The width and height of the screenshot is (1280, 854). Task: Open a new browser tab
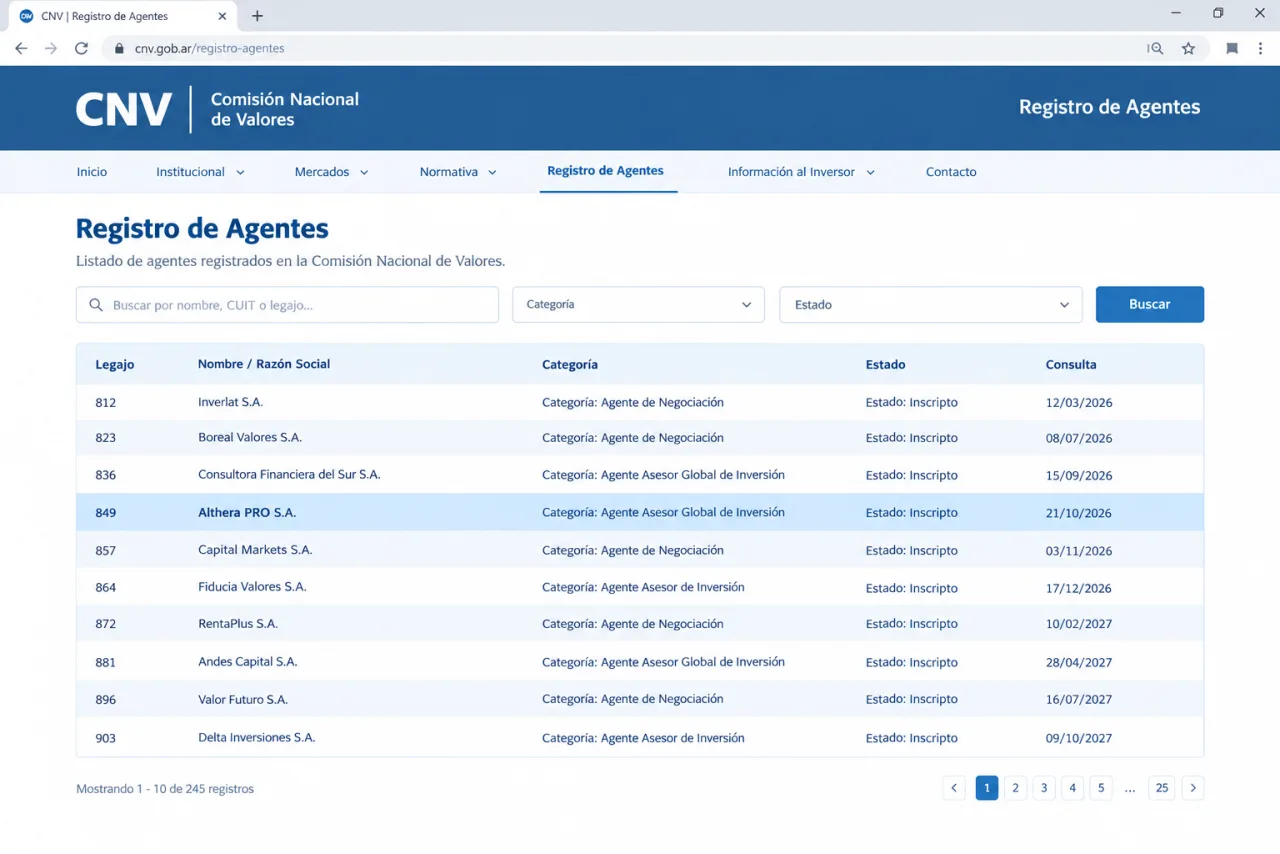tap(257, 16)
